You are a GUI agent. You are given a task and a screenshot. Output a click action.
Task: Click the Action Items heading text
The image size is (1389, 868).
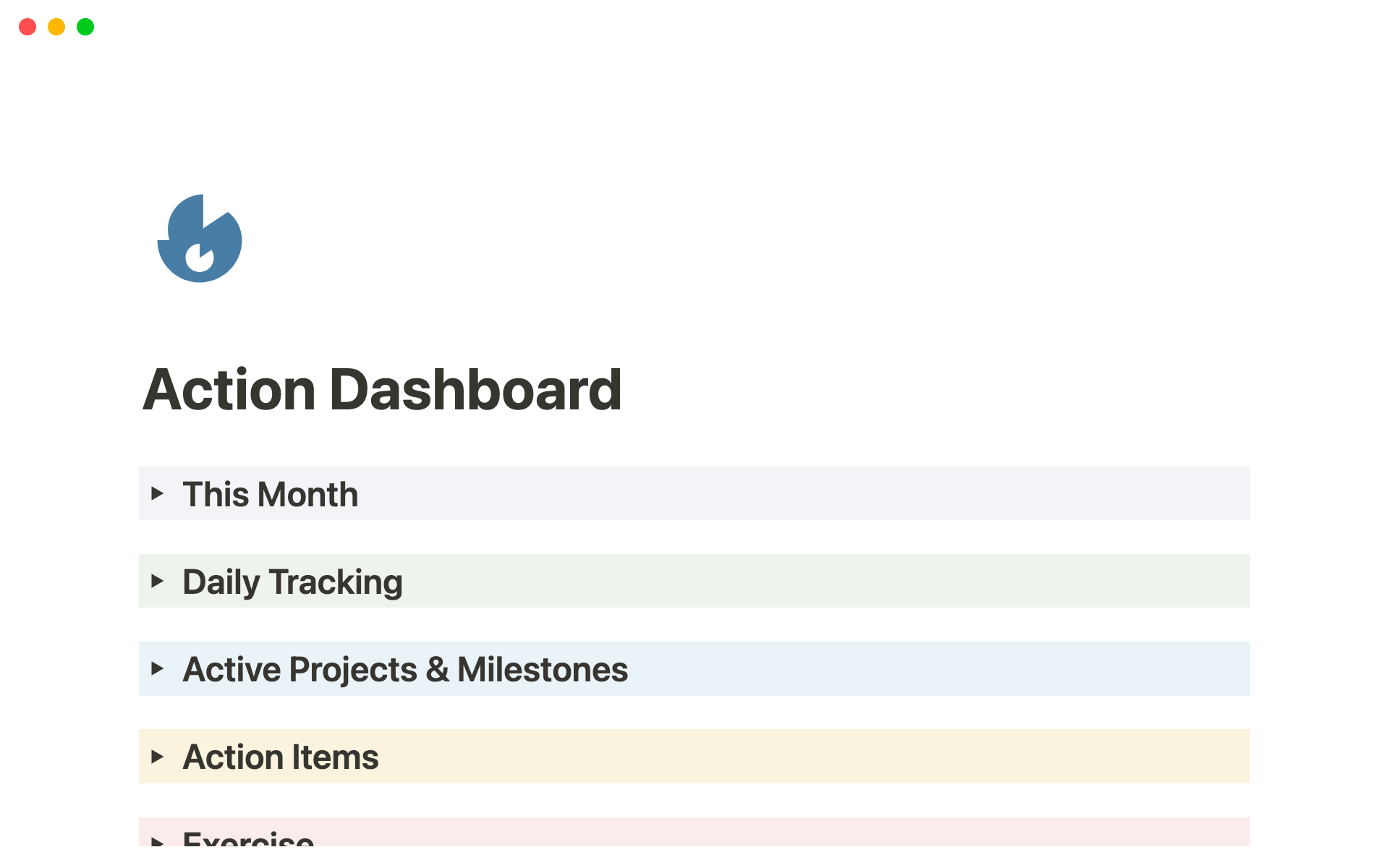pos(281,757)
